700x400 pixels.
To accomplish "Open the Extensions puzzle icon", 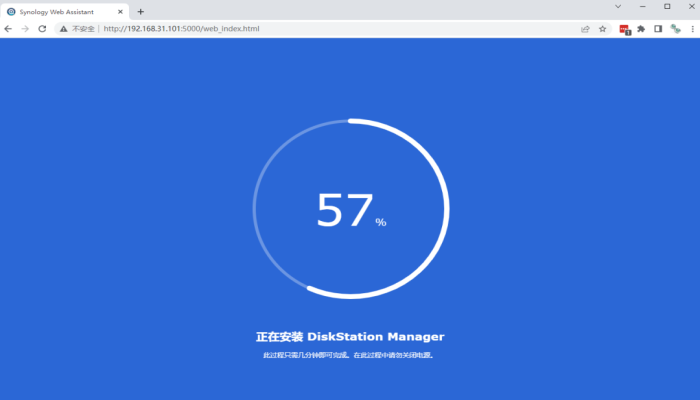I will pos(641,29).
